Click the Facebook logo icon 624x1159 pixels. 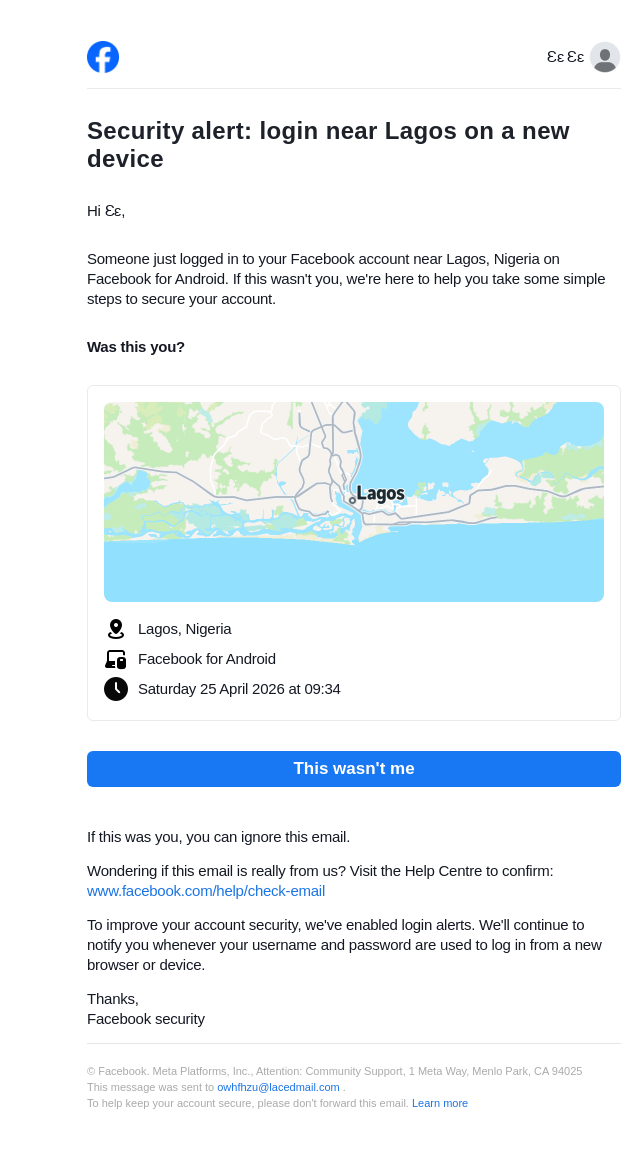[x=103, y=57]
